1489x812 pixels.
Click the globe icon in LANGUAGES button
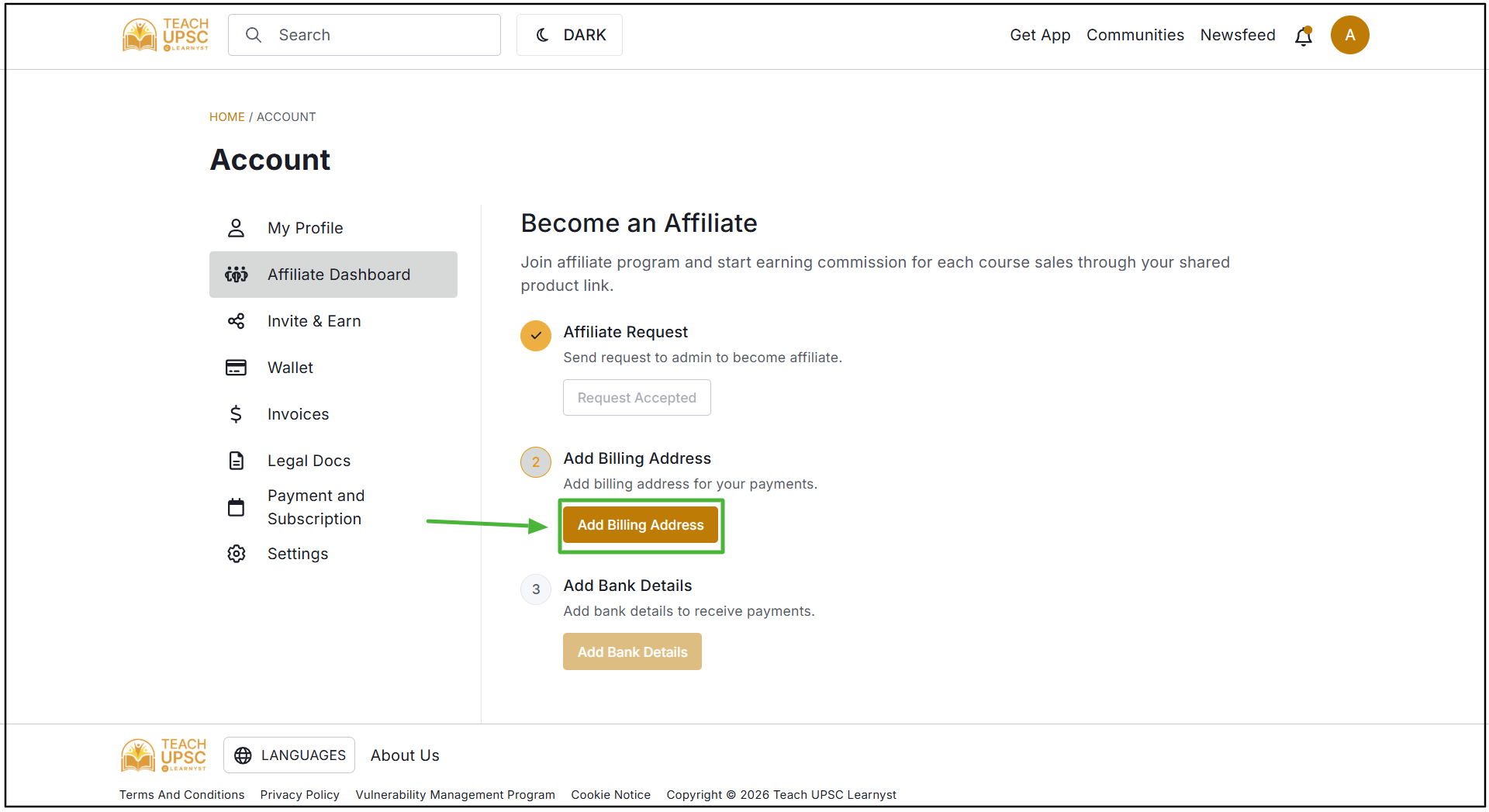(x=243, y=755)
